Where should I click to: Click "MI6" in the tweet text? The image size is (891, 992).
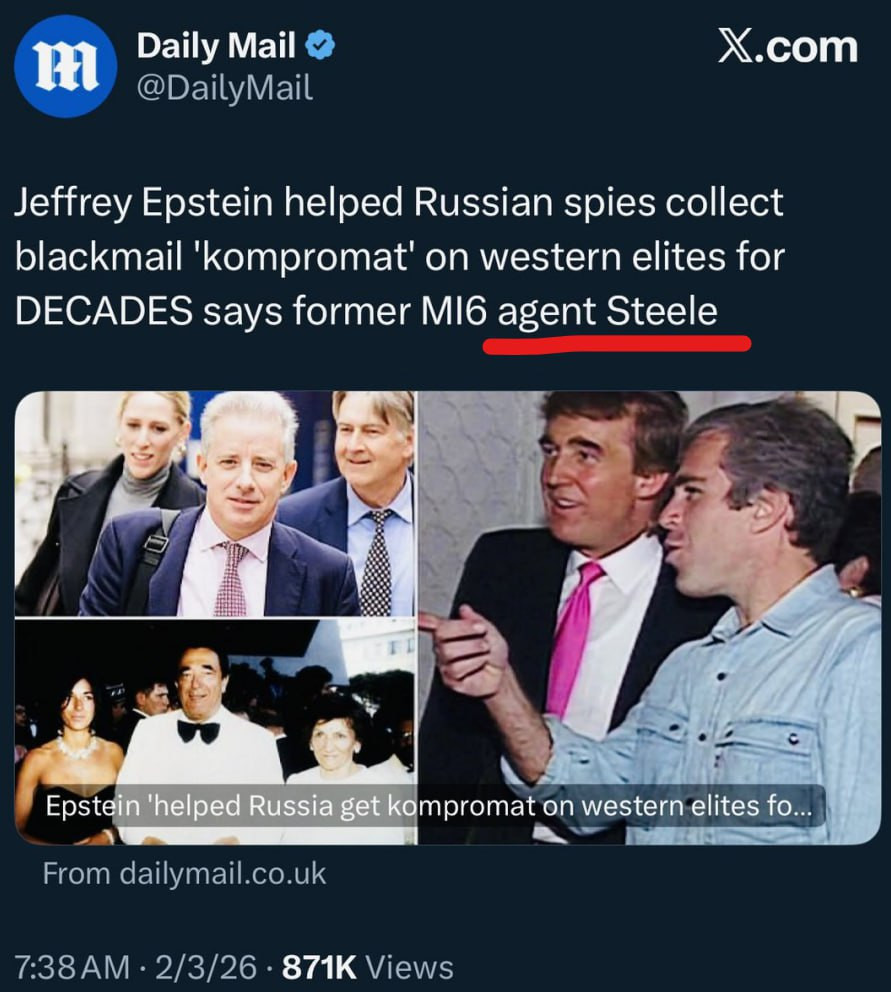(x=453, y=312)
